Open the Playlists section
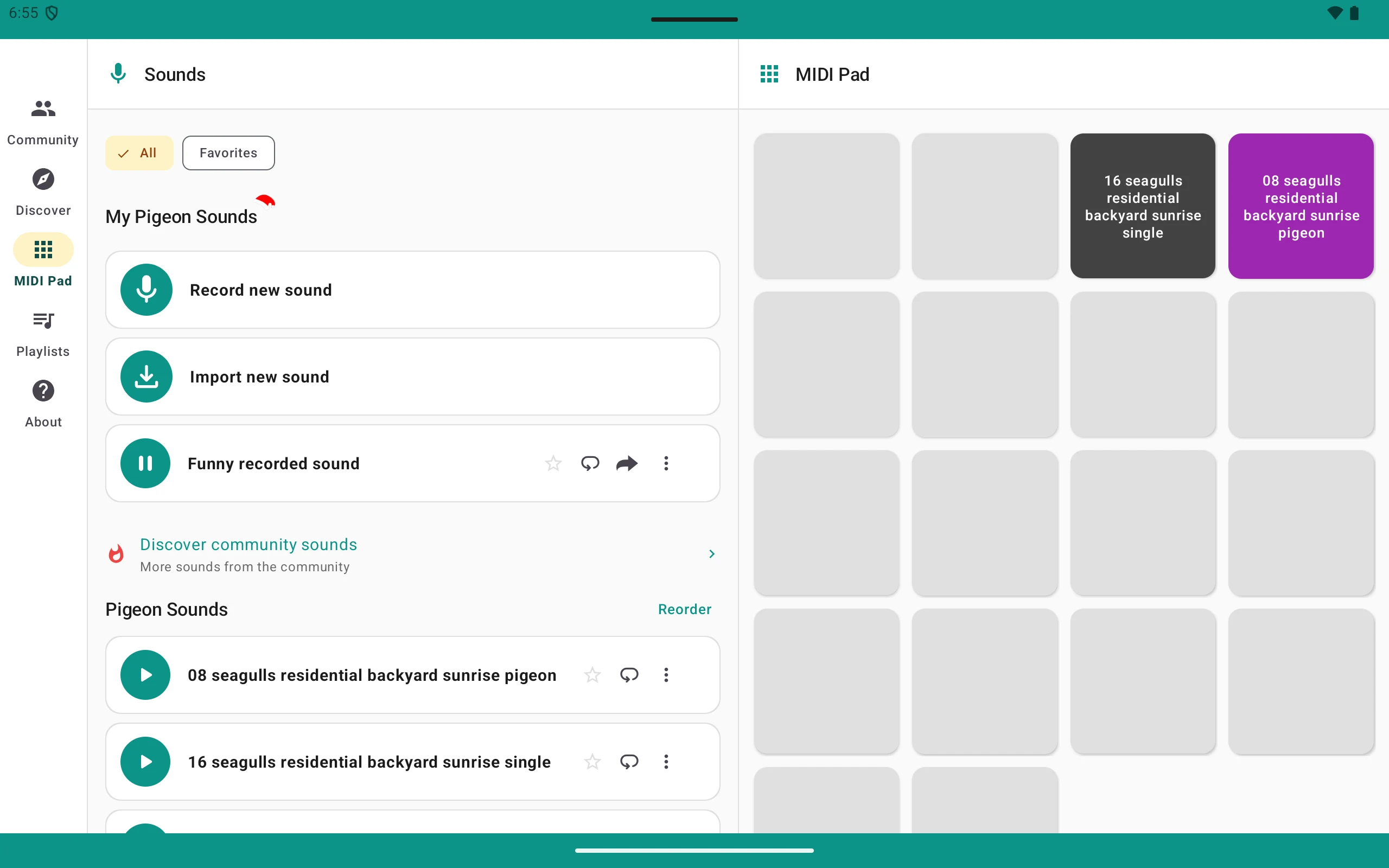The image size is (1389, 868). coord(43,334)
